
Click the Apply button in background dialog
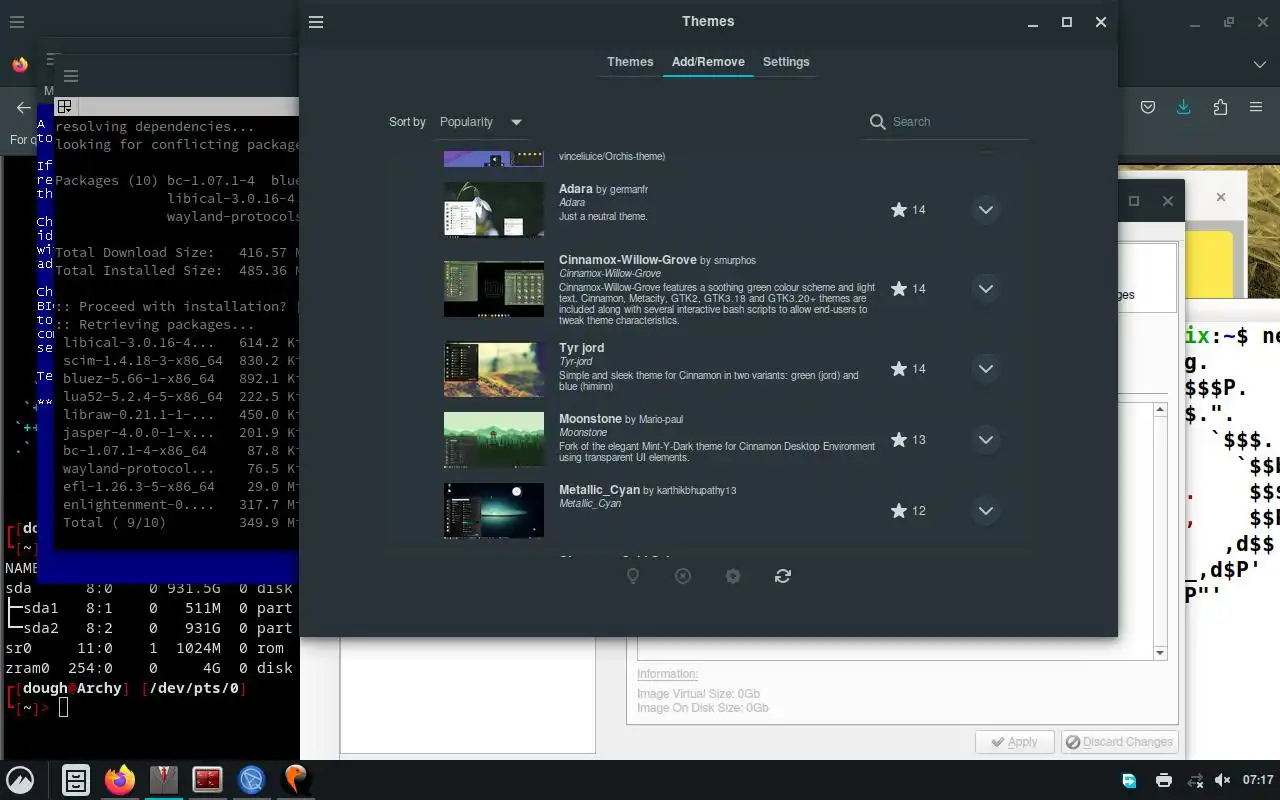click(1014, 742)
